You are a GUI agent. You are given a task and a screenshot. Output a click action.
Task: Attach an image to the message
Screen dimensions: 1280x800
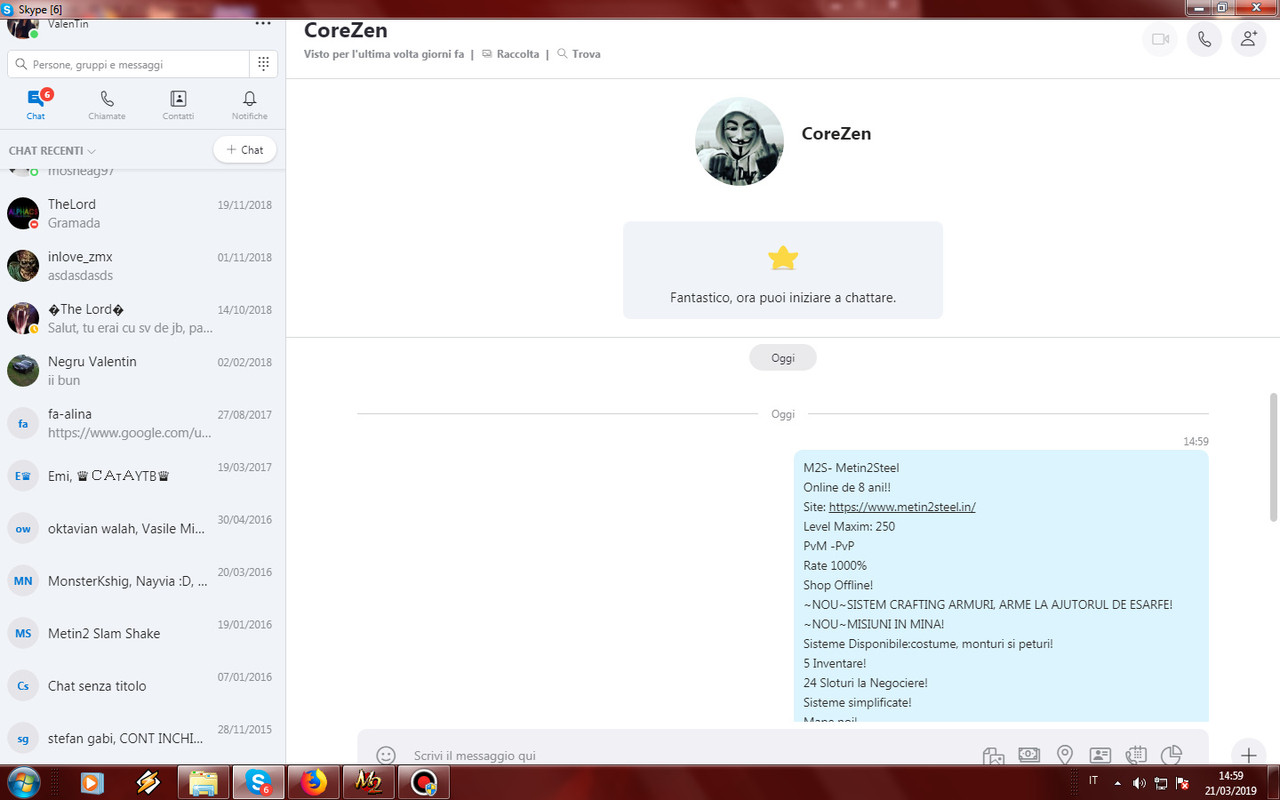(993, 756)
